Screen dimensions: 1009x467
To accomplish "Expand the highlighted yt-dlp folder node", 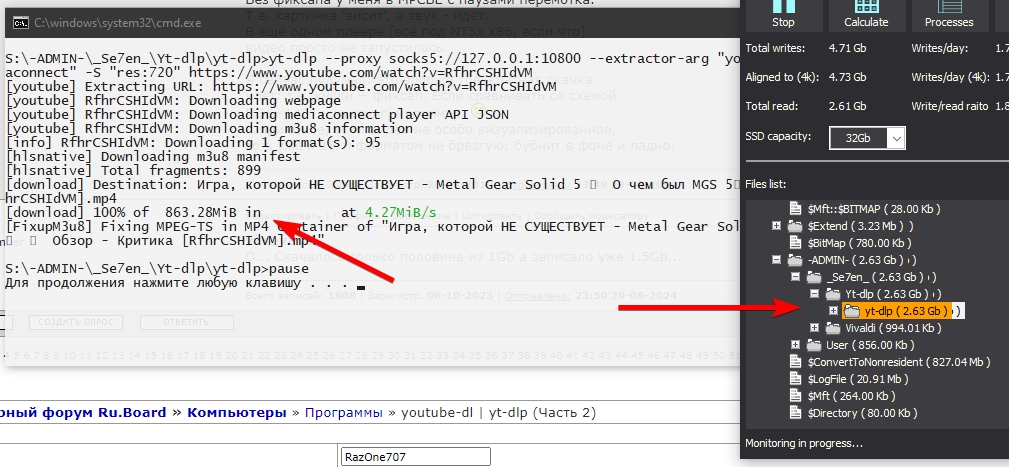I will (834, 311).
